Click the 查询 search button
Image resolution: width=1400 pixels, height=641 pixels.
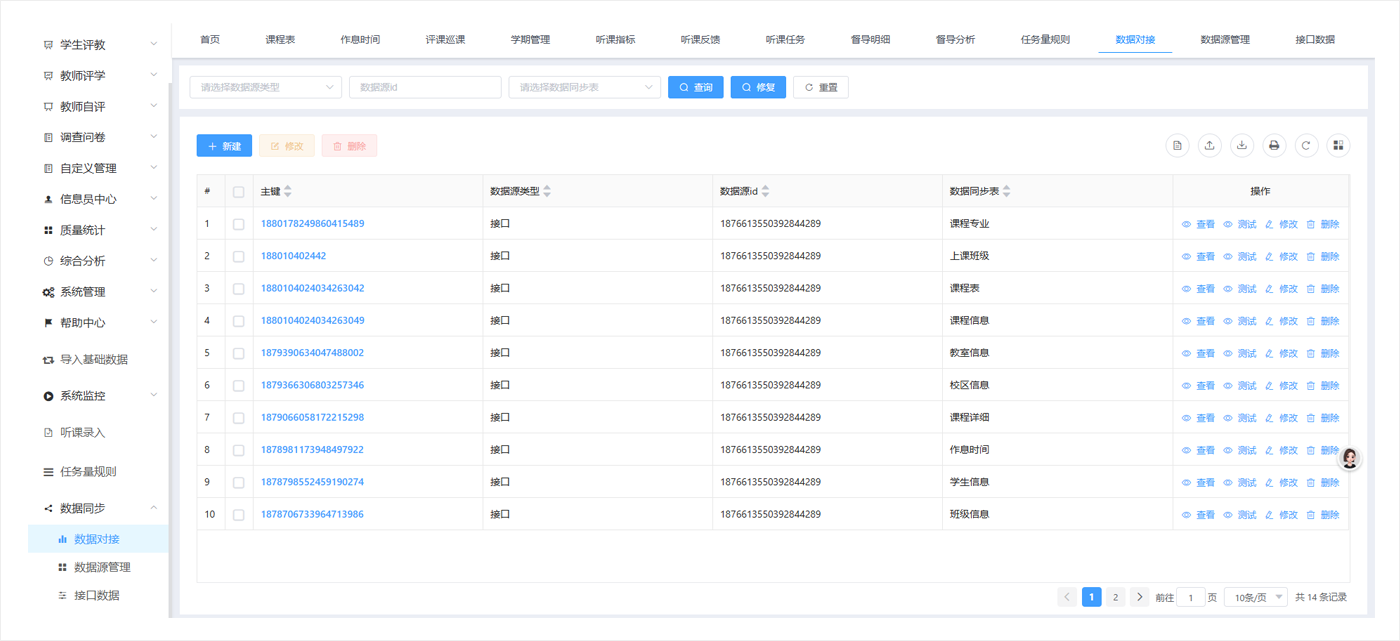695,88
